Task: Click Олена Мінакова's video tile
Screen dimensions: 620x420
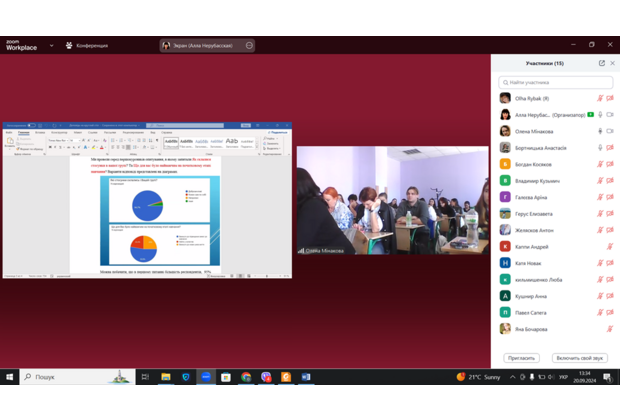Action: point(393,201)
